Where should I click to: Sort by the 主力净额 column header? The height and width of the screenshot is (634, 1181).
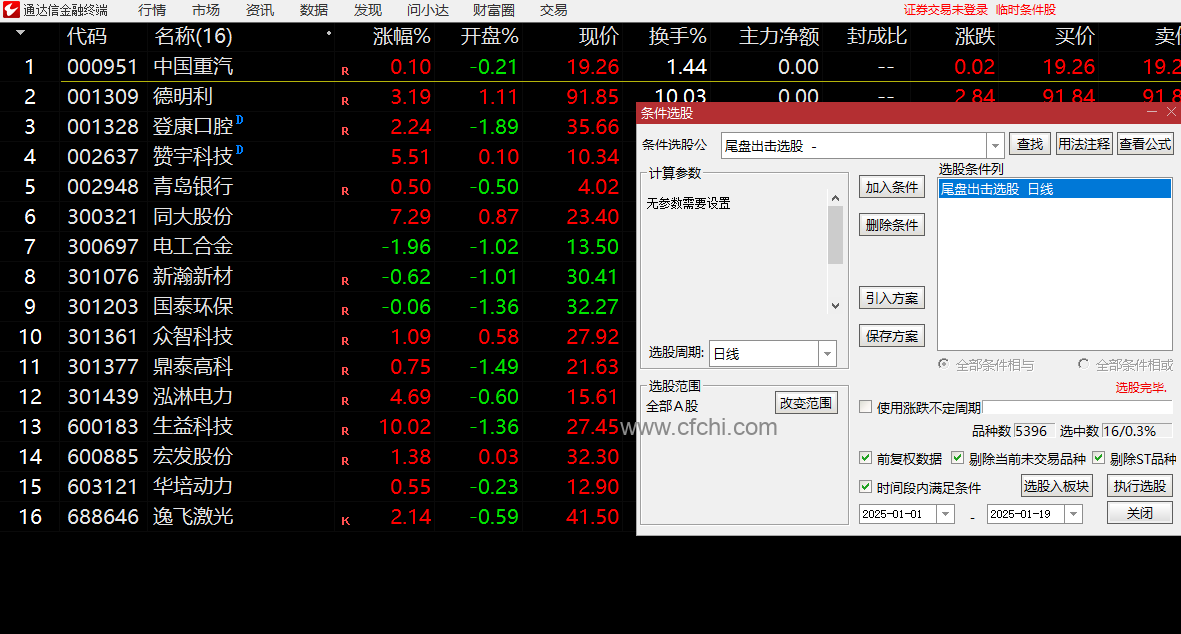tap(779, 36)
